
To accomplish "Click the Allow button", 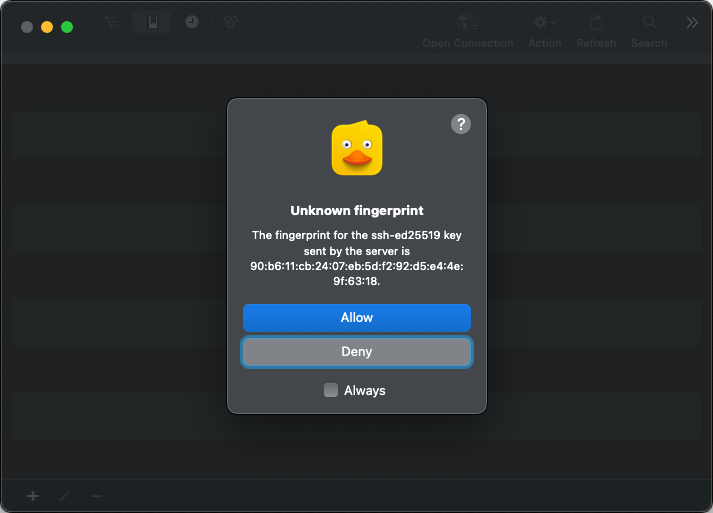I will coord(356,317).
